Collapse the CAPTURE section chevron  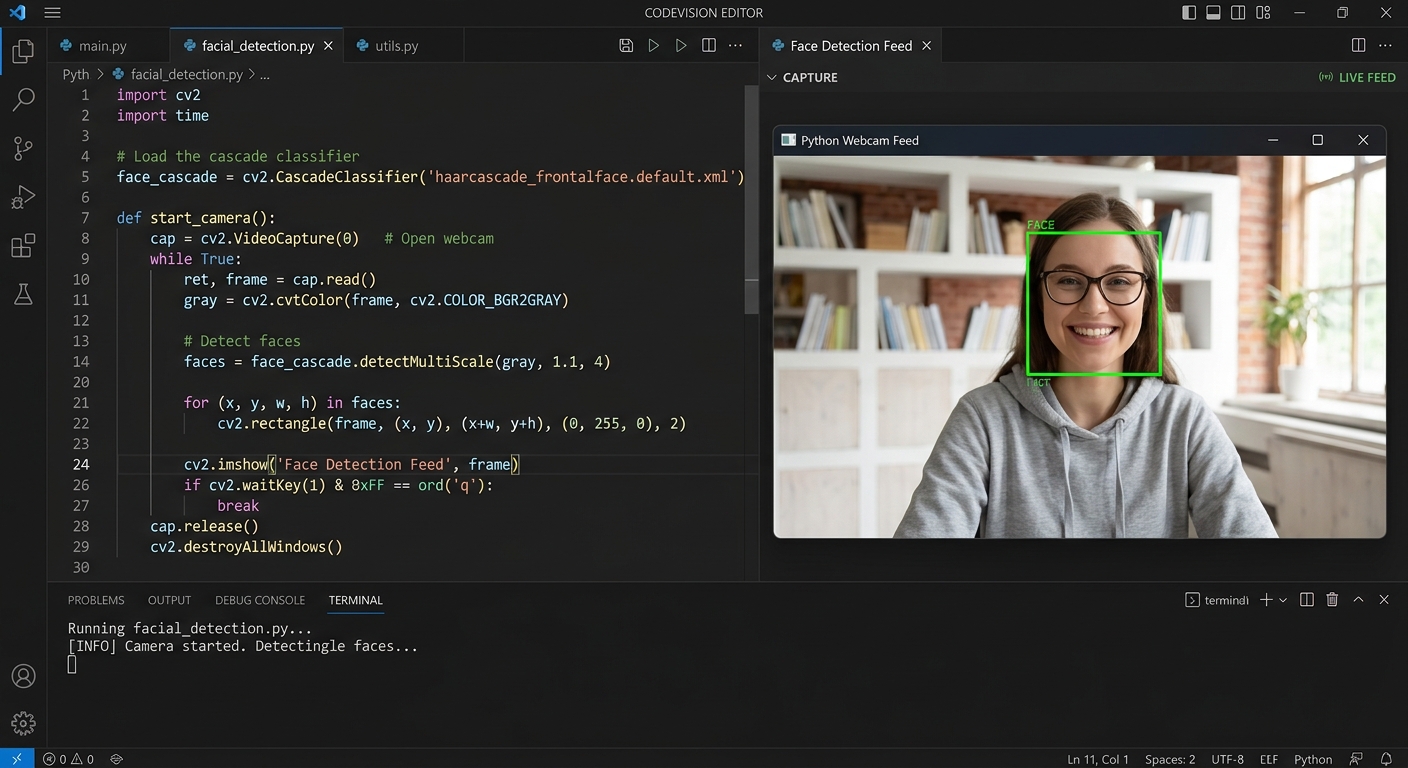click(x=771, y=77)
